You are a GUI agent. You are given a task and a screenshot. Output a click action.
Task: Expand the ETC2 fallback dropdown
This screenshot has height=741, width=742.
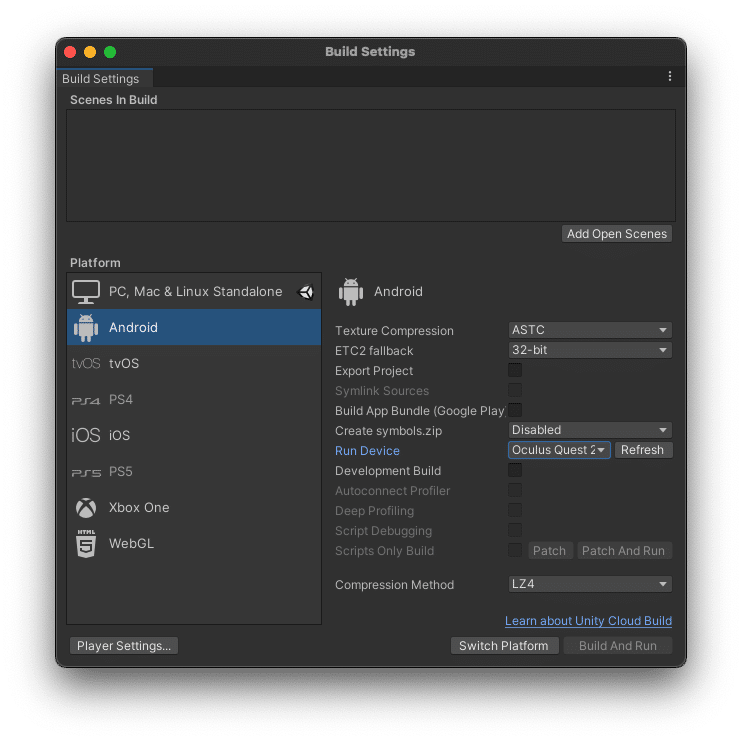(590, 351)
